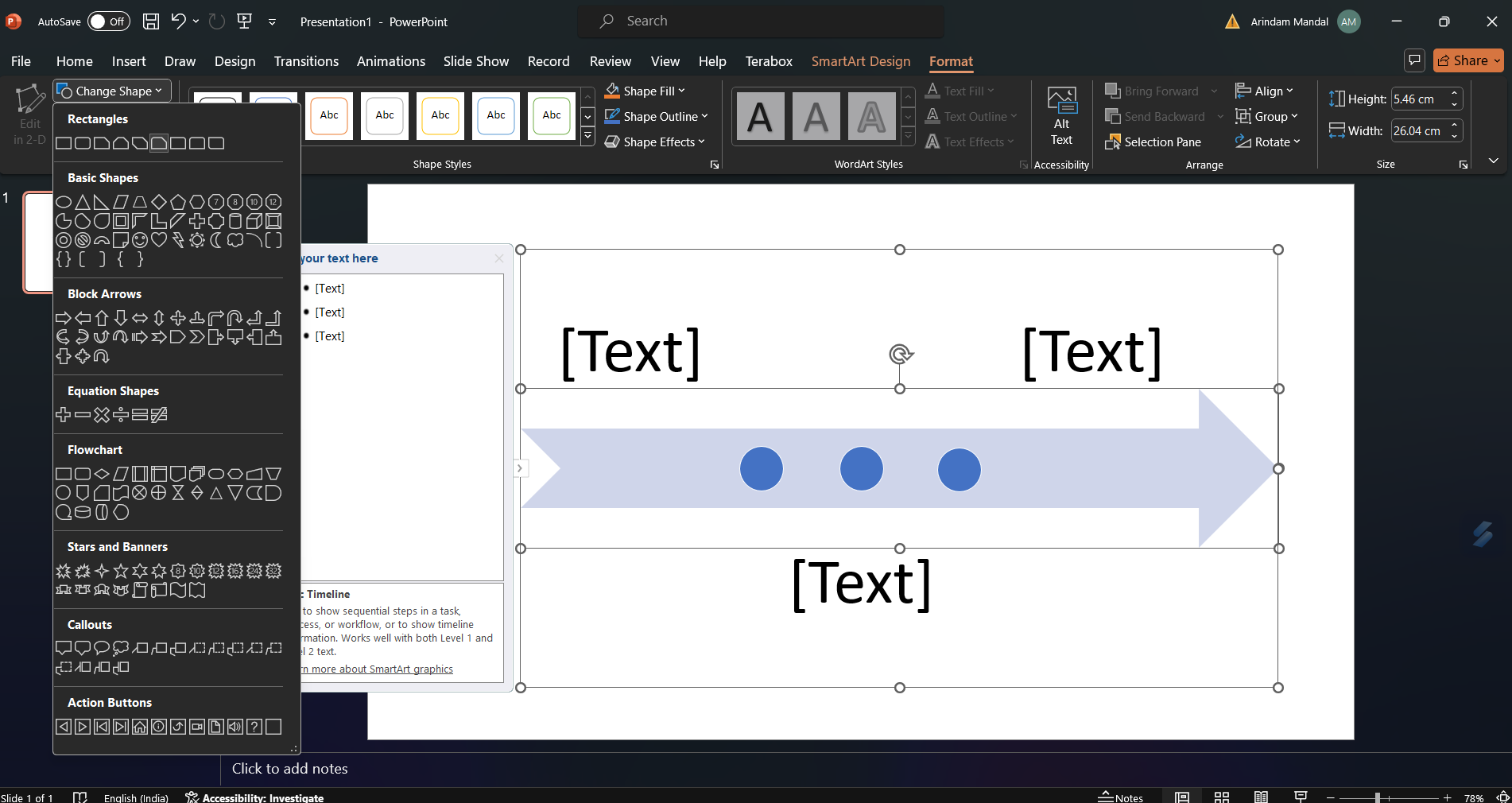The image size is (1512, 803).
Task: Collapse SmartArt text pane arrow
Action: click(520, 468)
